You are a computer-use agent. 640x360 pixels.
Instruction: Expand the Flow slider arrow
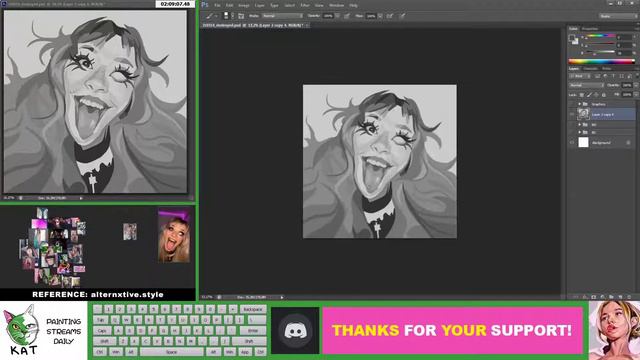[380, 16]
